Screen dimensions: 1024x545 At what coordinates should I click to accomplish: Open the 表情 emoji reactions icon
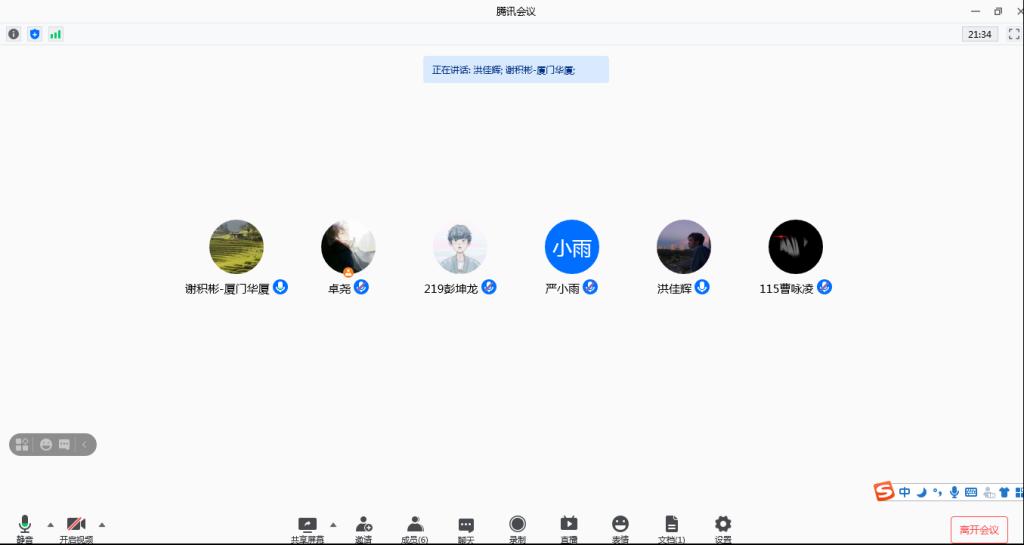(x=620, y=525)
